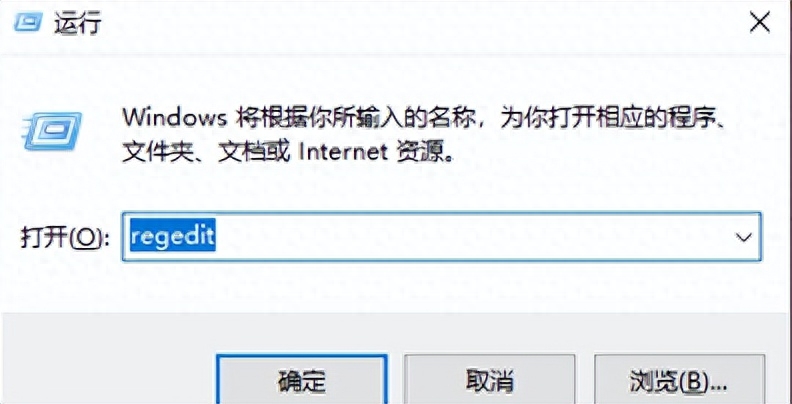Image resolution: width=792 pixels, height=404 pixels.
Task: Open file browser via 浏览(B)... button
Action: 679,379
